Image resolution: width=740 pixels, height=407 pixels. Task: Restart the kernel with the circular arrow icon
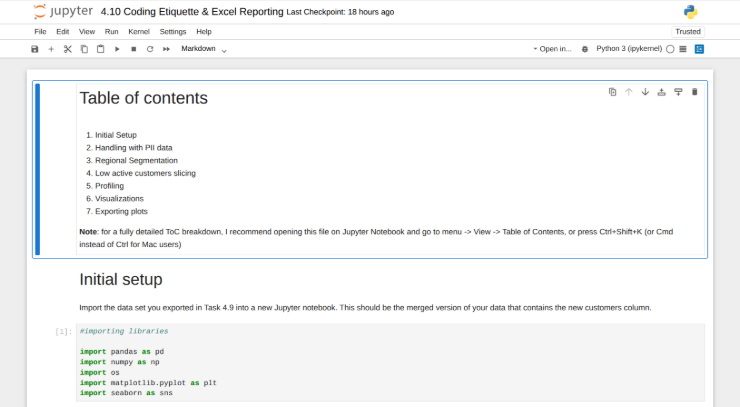150,49
